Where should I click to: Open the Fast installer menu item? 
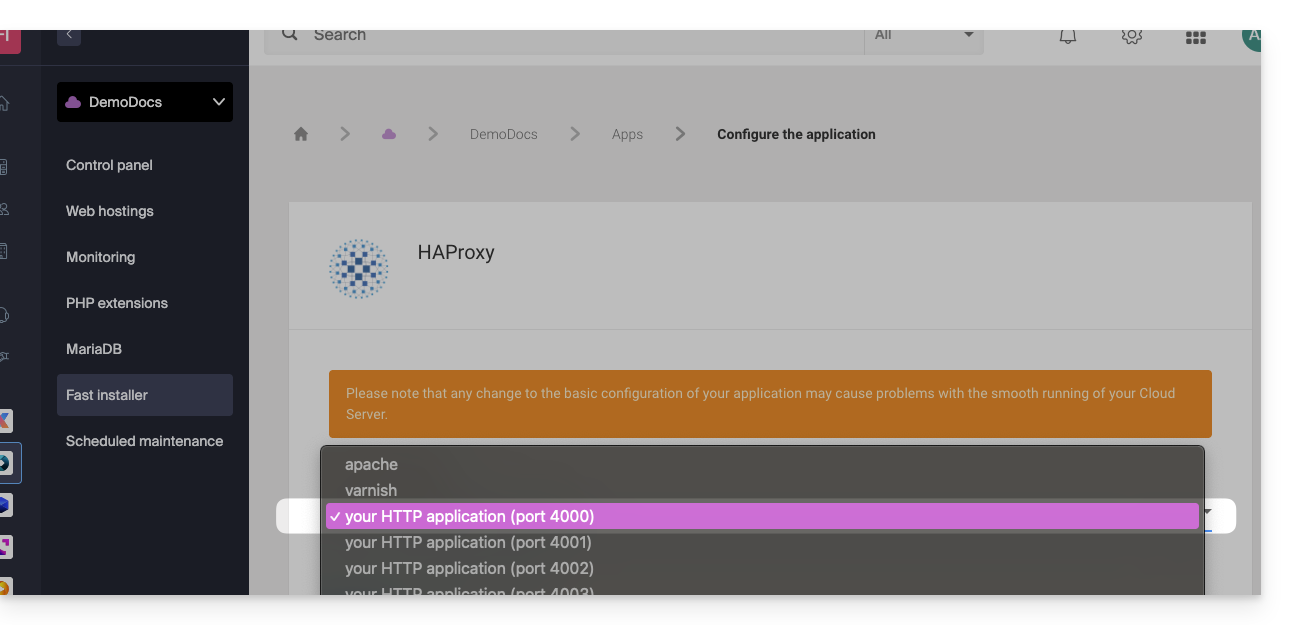coord(107,395)
